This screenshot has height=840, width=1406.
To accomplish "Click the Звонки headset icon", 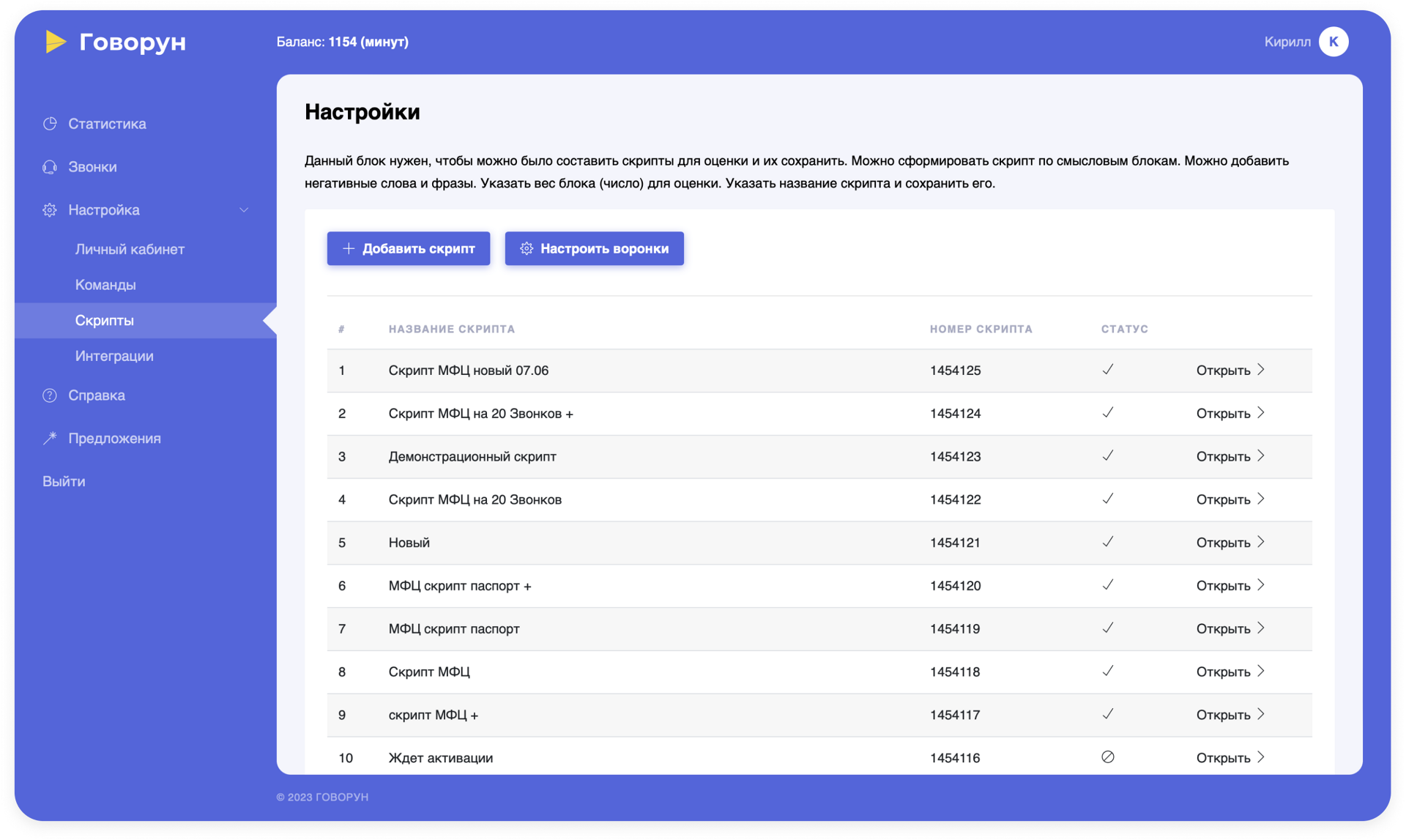I will tap(50, 167).
